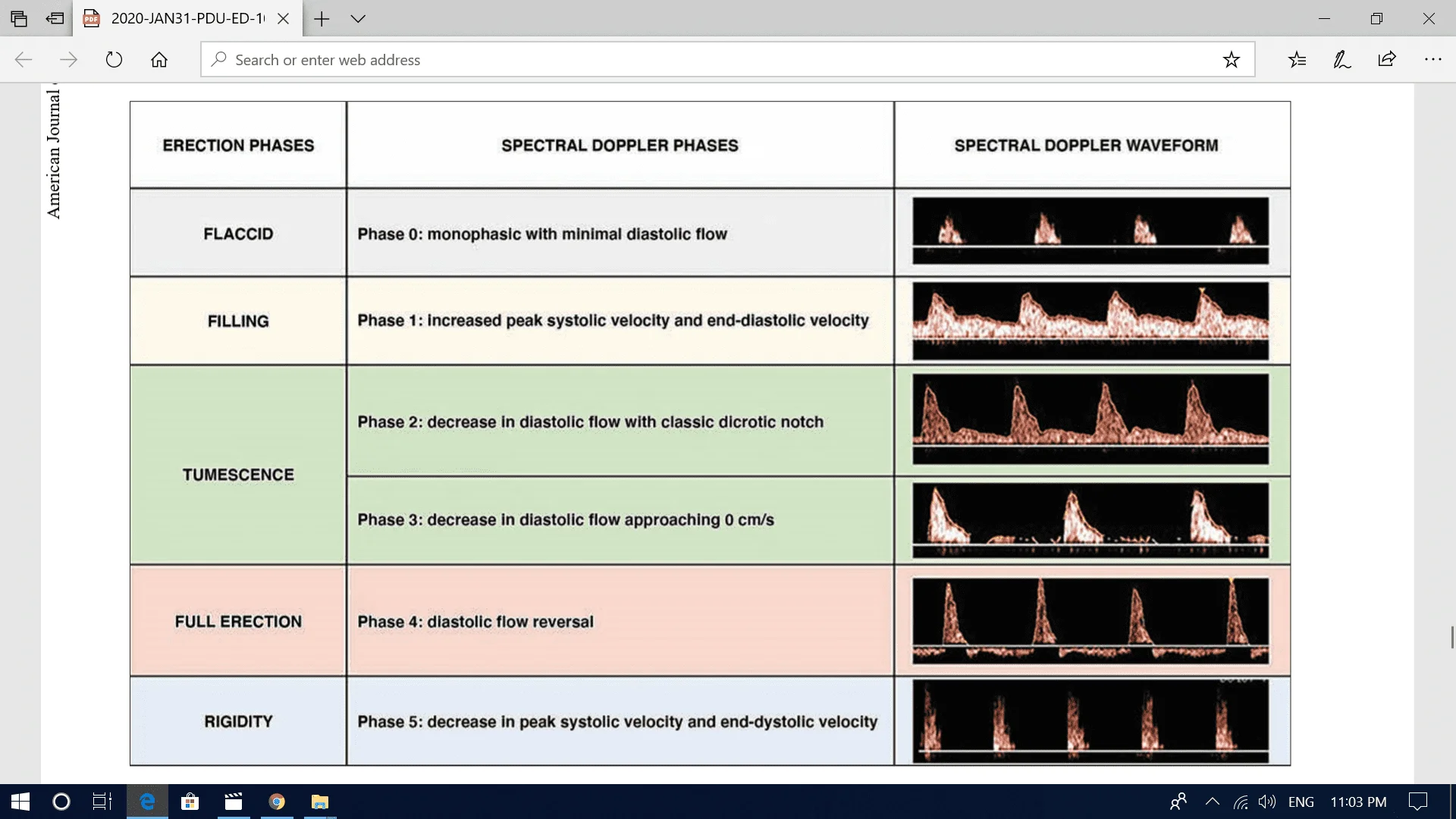1456x819 pixels.
Task: Launch Microsoft Store from the taskbar
Action: pos(190,802)
